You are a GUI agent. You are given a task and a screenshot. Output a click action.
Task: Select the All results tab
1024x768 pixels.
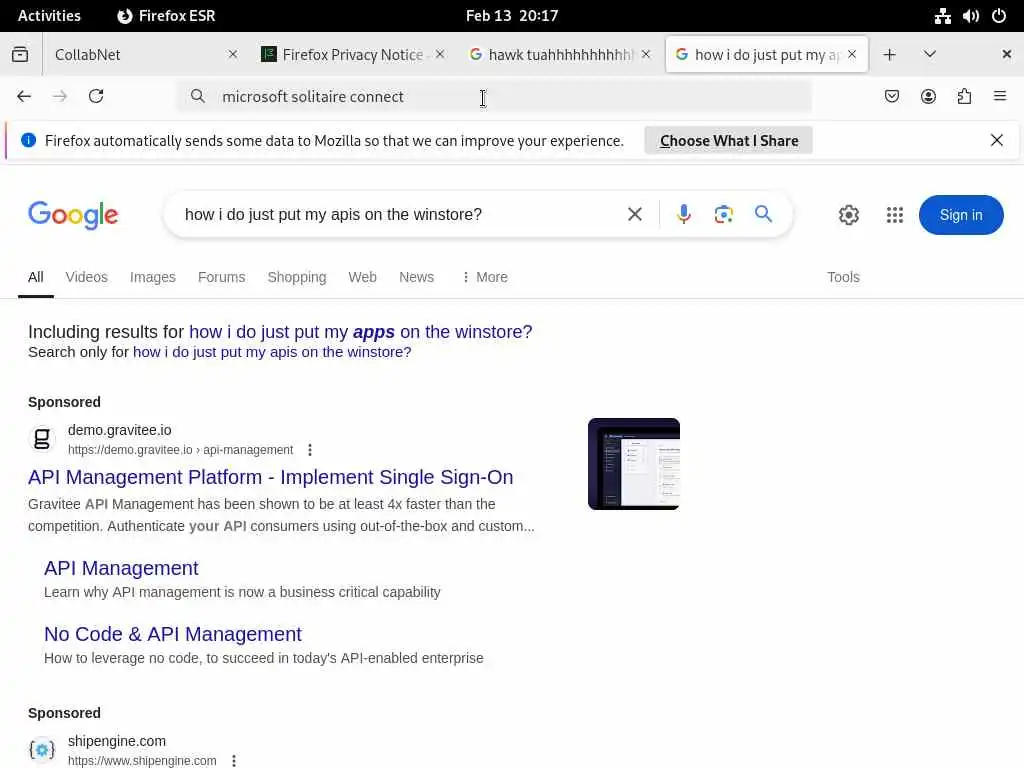36,278
